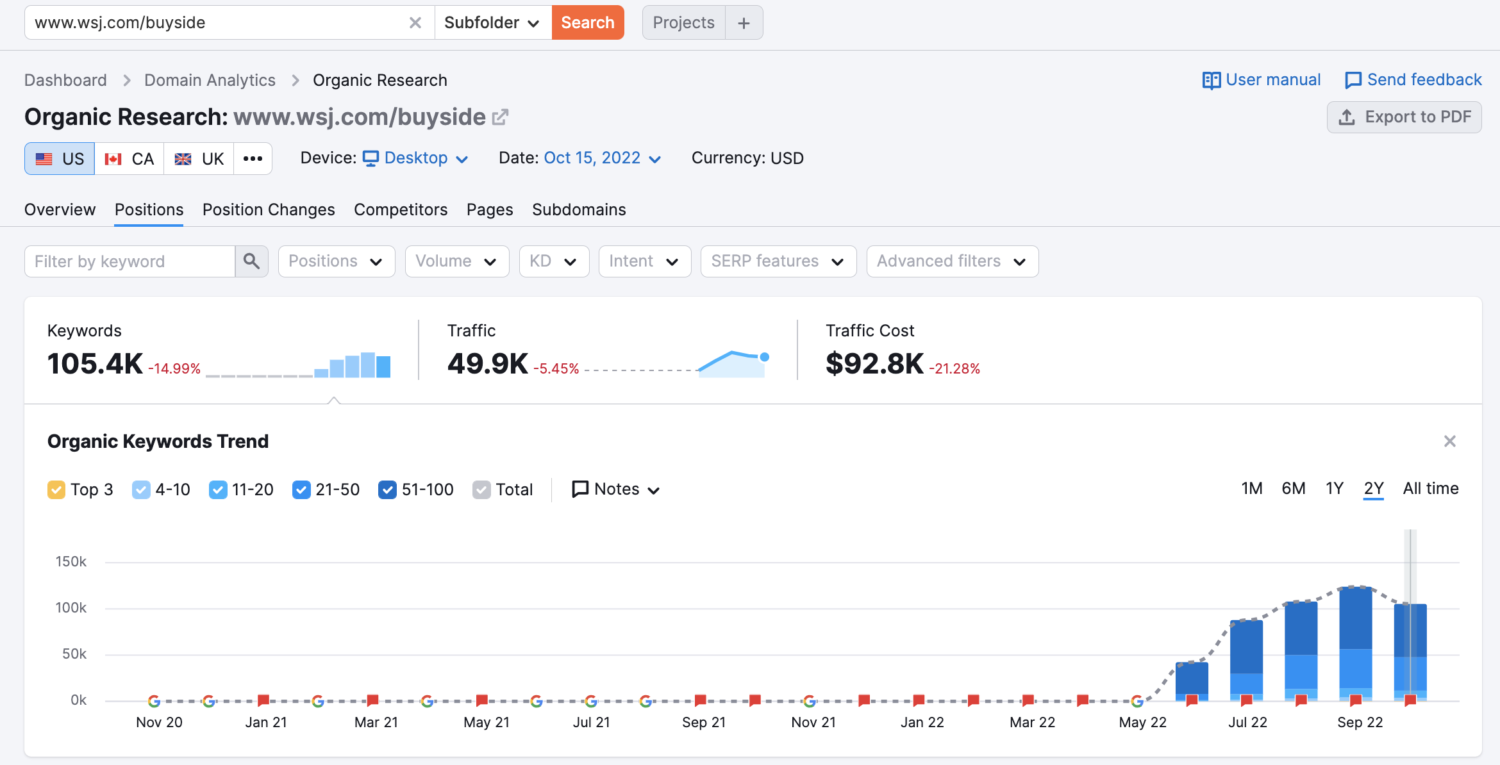
Task: Click the Google marker at May 22
Action: [1137, 701]
